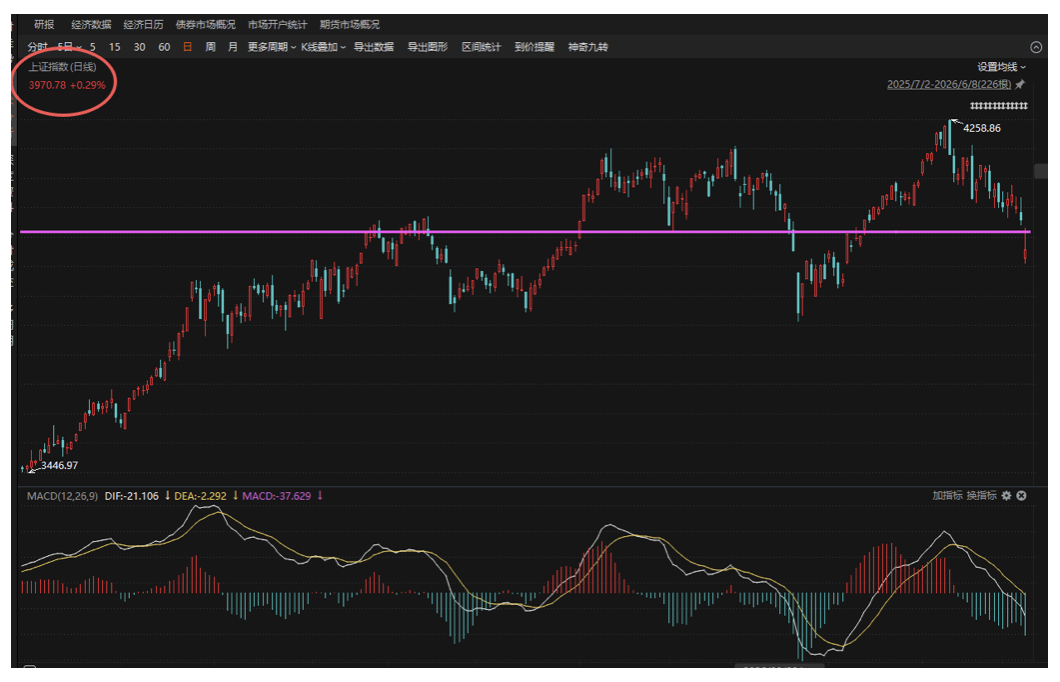Switch to 分时 intraday view

click(x=37, y=47)
